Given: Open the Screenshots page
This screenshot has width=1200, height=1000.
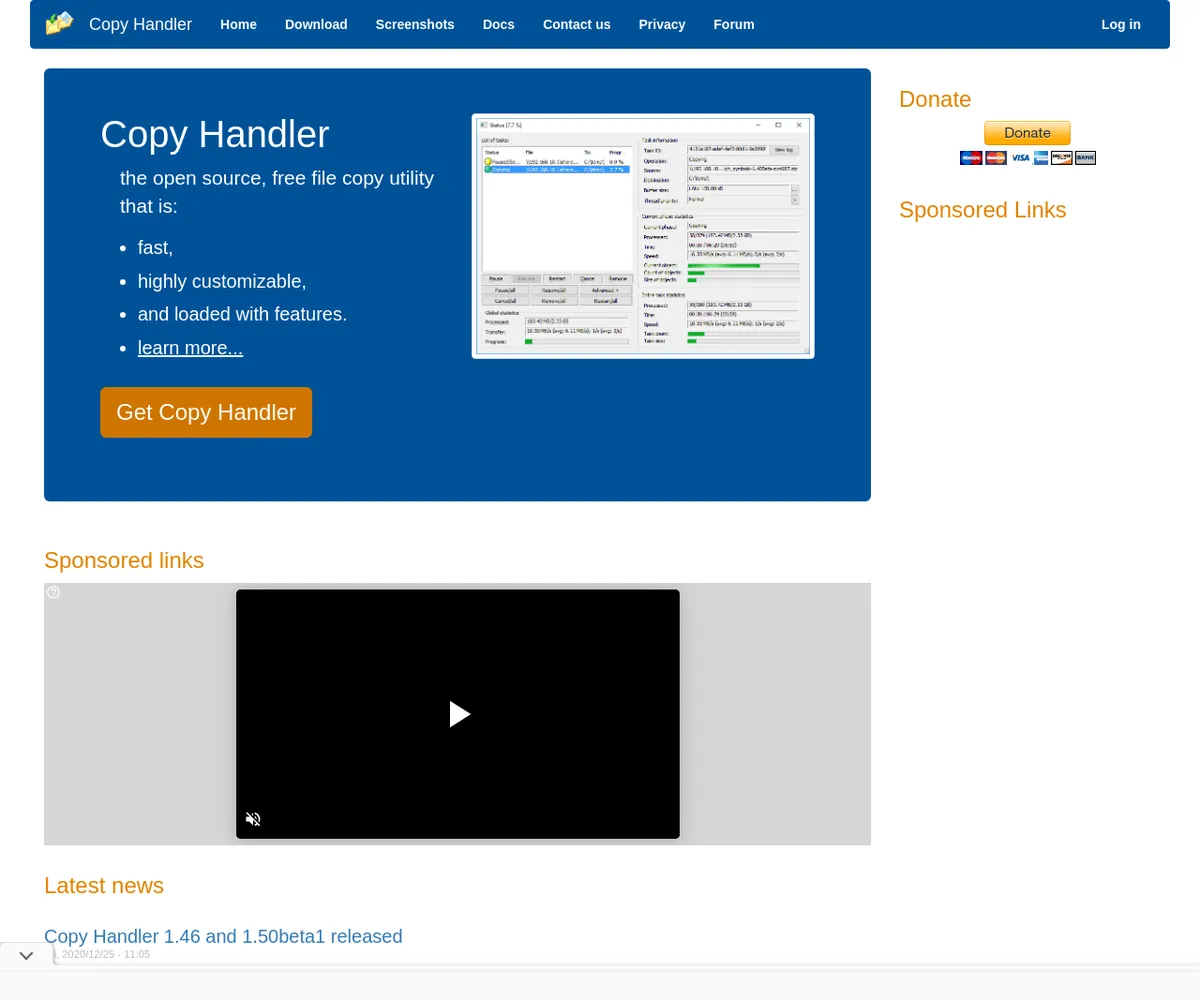Looking at the screenshot, I should [x=415, y=24].
